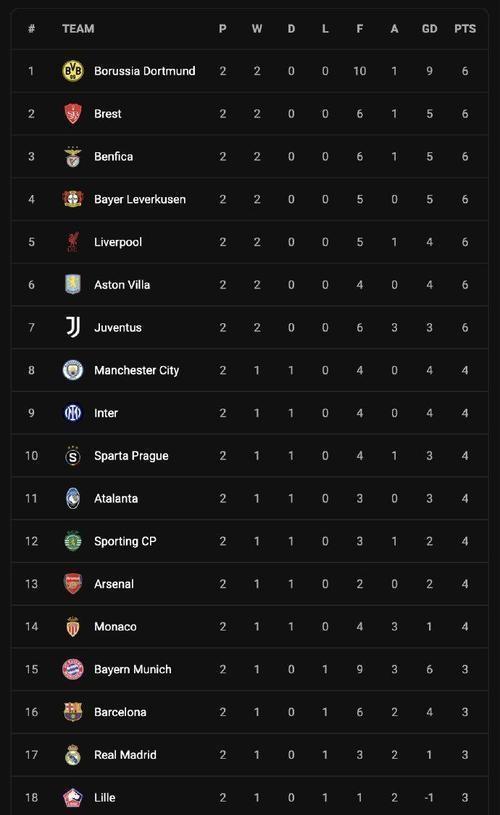Select the Sporting CP team name
Image resolution: width=500 pixels, height=815 pixels.
click(125, 541)
